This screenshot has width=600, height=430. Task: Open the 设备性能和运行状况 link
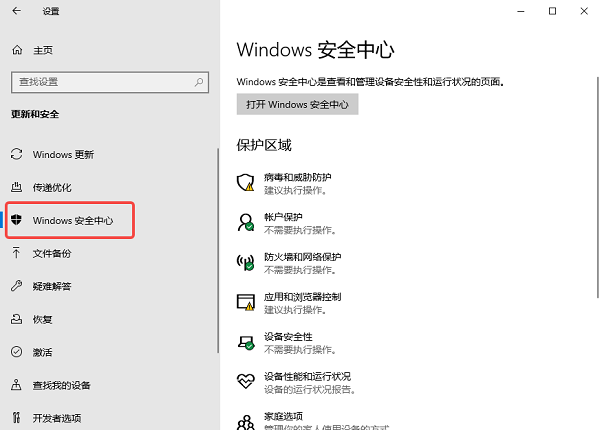click(307, 376)
